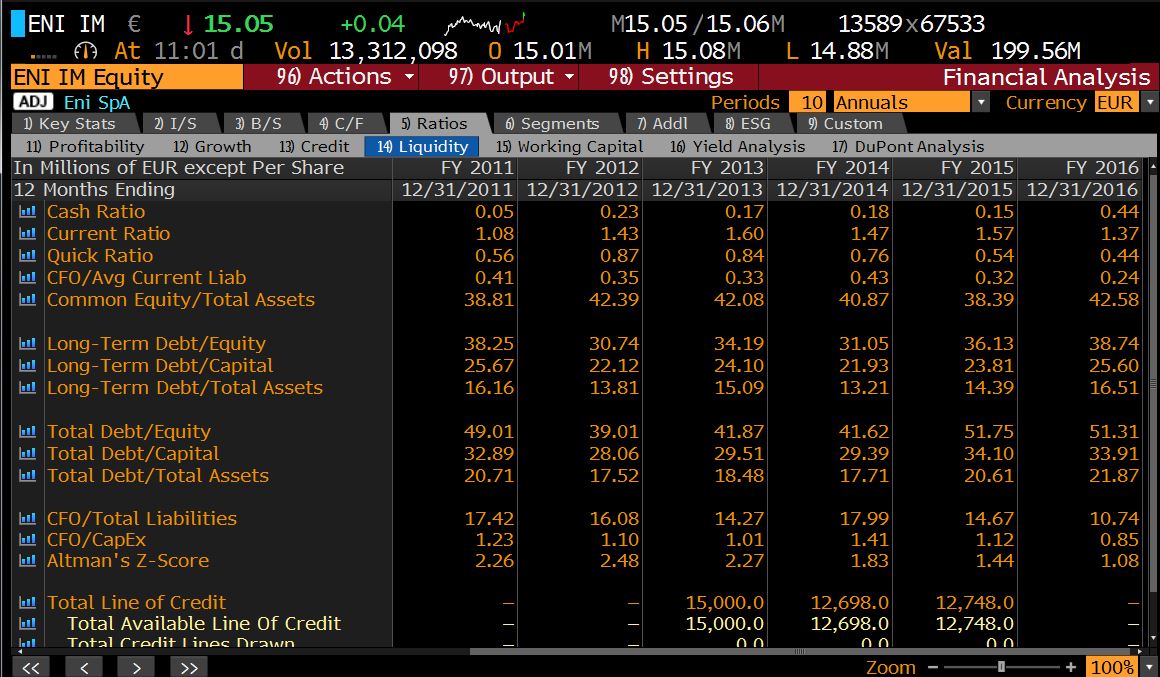Adjust the Zoom slider handle
1160x677 pixels.
(1000, 667)
